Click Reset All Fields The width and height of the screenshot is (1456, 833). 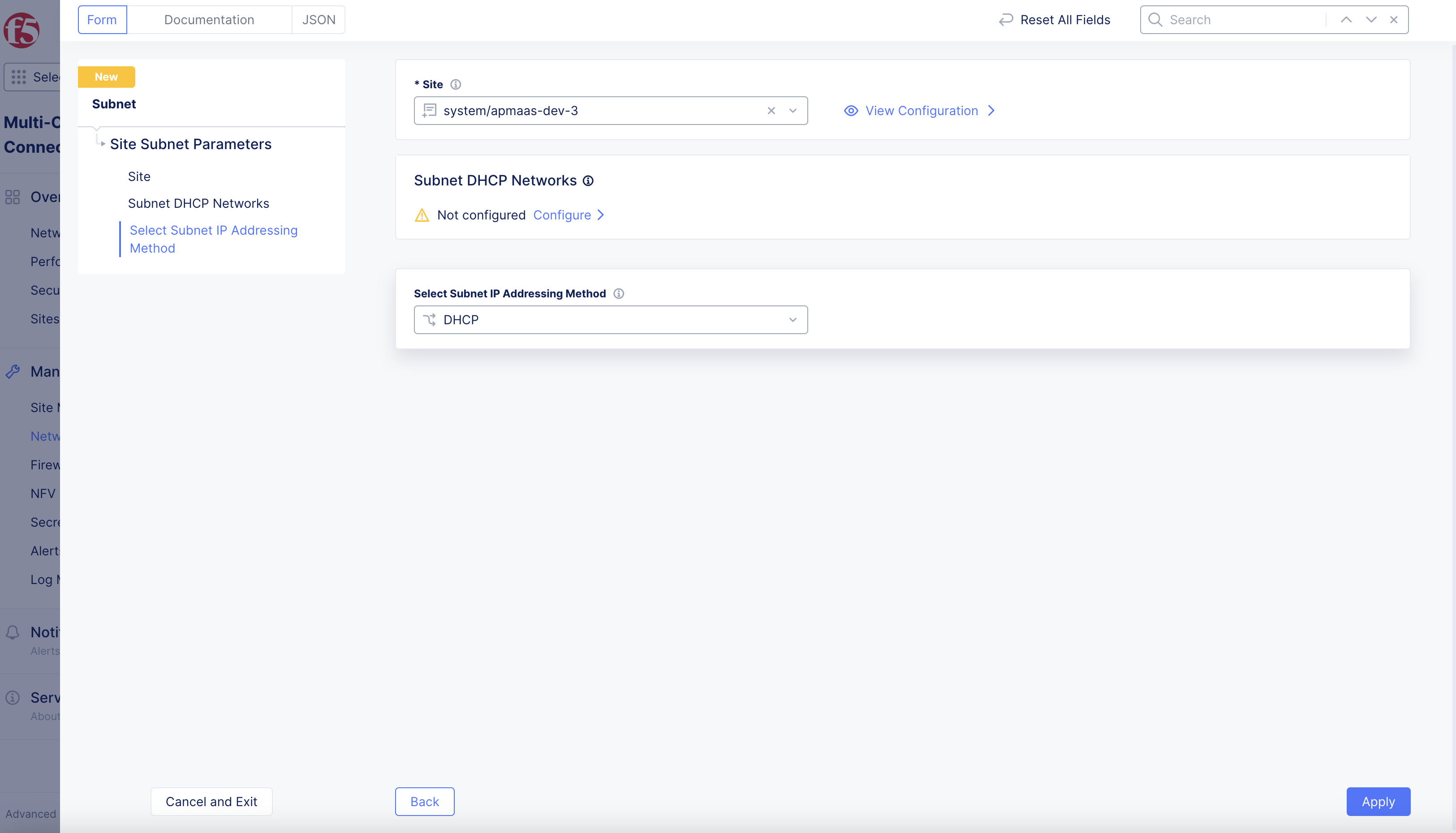(x=1054, y=20)
